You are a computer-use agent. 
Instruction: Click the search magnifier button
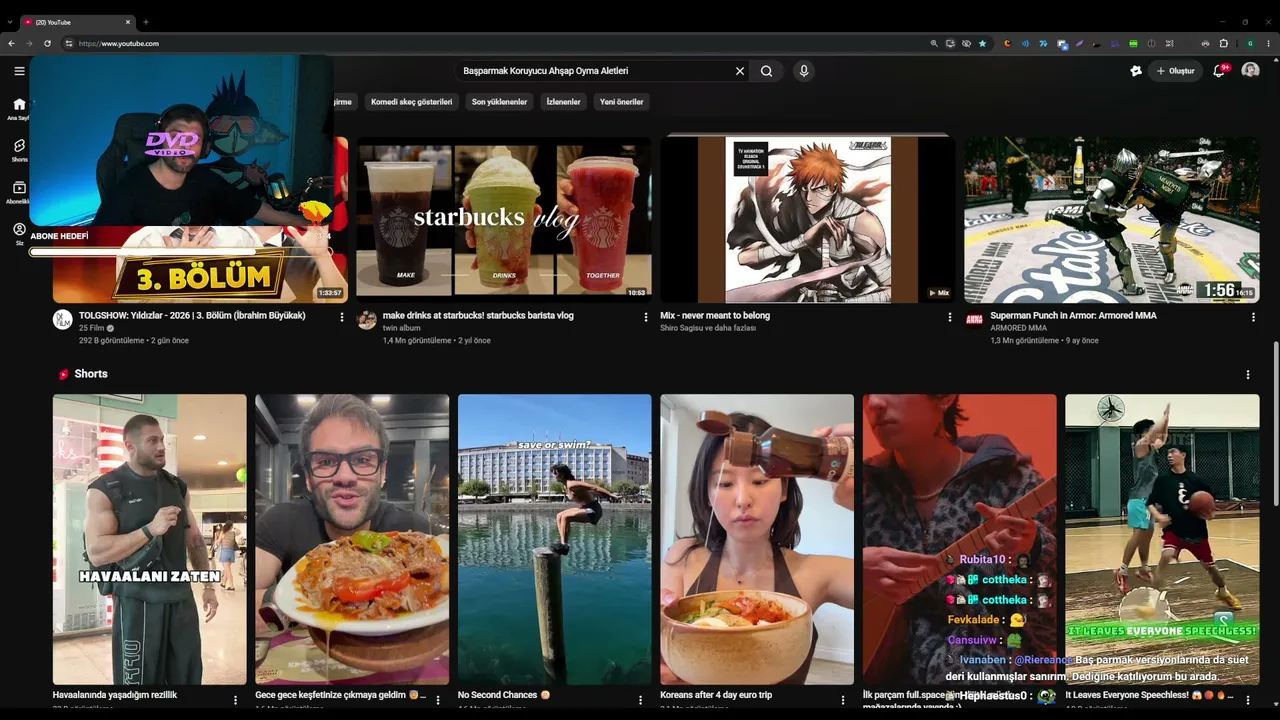tap(766, 71)
